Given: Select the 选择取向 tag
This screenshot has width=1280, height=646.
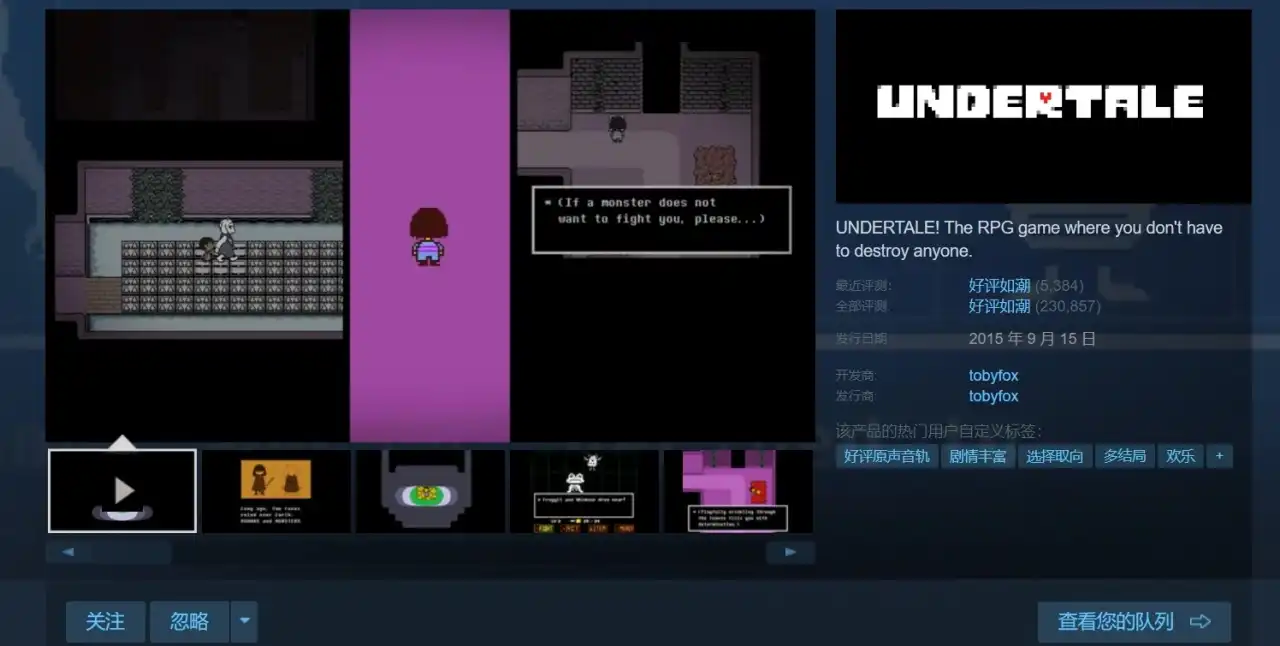Looking at the screenshot, I should (x=1055, y=456).
